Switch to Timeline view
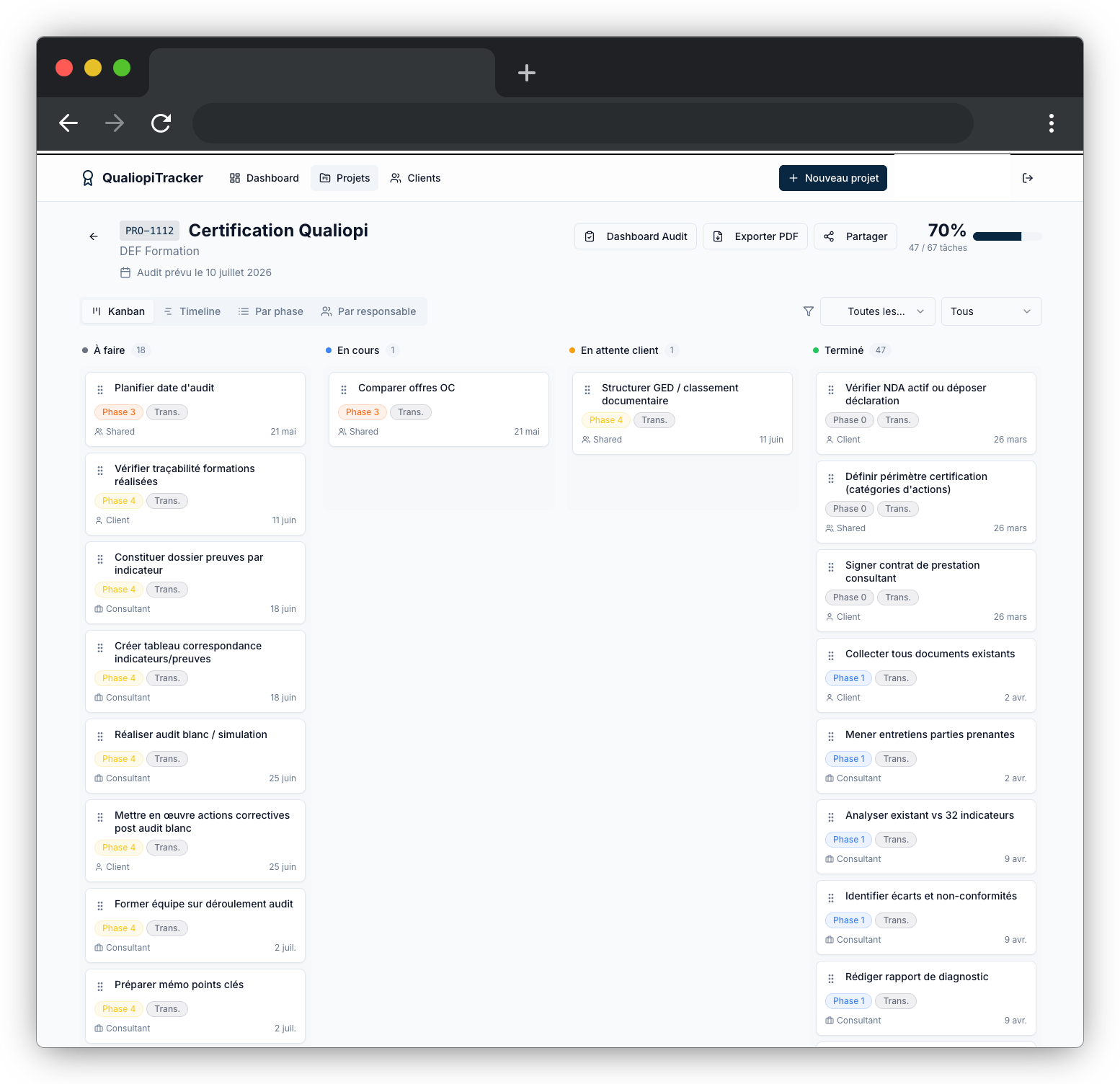The height and width of the screenshot is (1084, 1120). 192,311
